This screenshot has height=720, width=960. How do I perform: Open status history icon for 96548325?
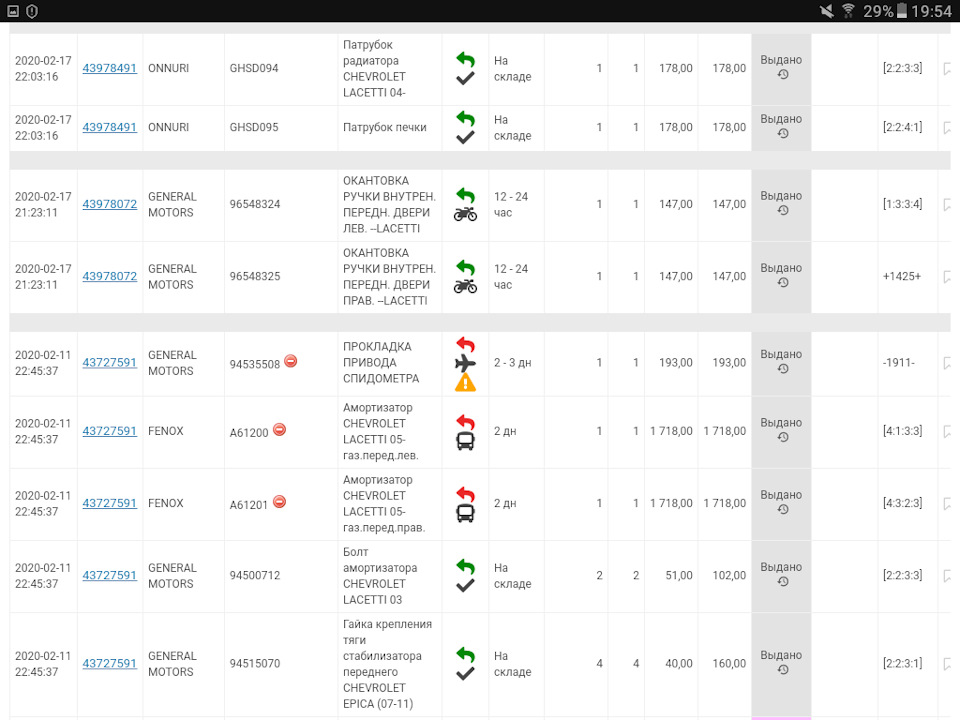(782, 283)
